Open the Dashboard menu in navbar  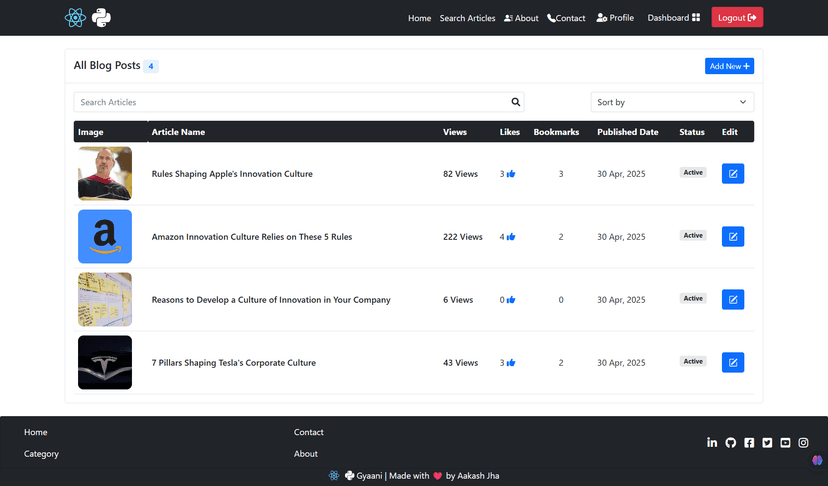click(673, 18)
